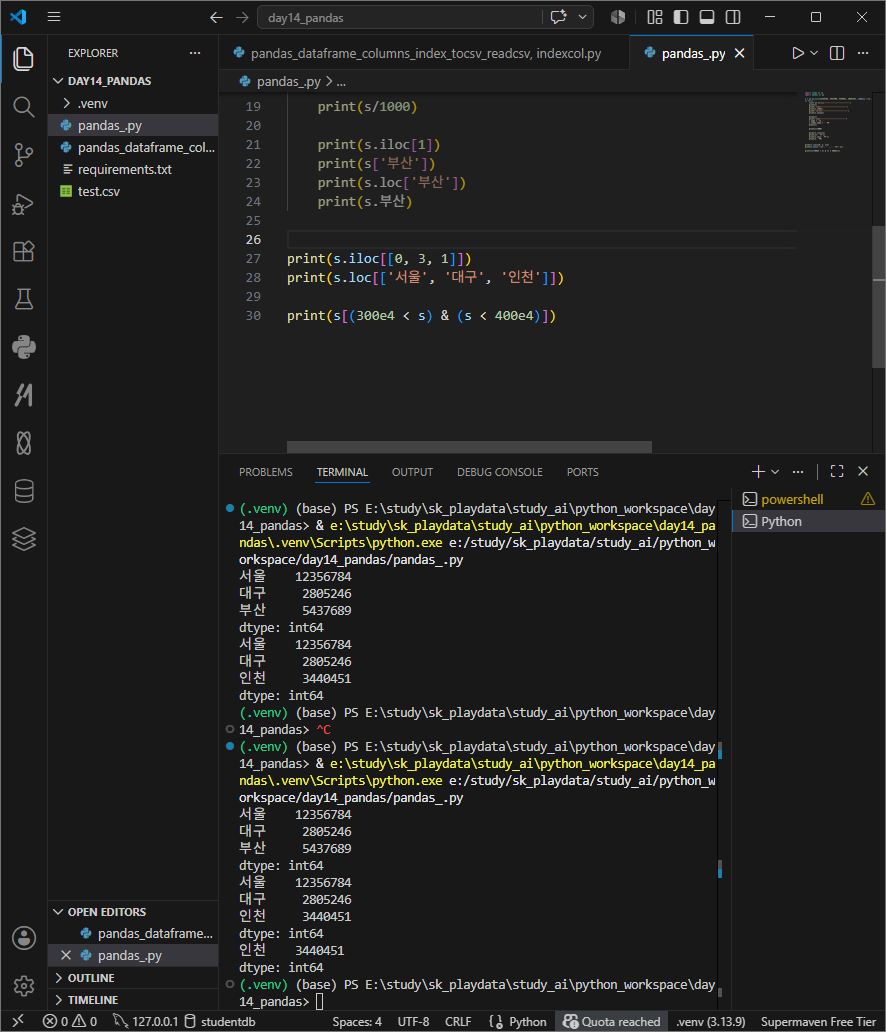The height and width of the screenshot is (1032, 886).
Task: Change indentation via Spaces: 4
Action: click(357, 1021)
